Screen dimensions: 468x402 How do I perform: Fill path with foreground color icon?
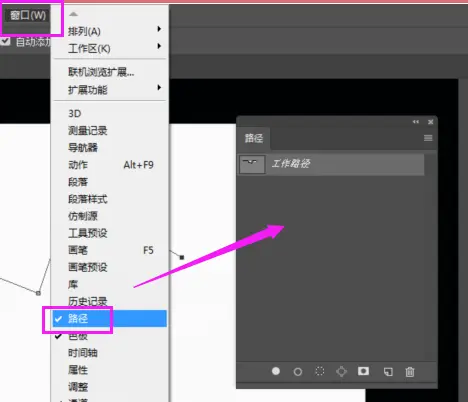(276, 371)
